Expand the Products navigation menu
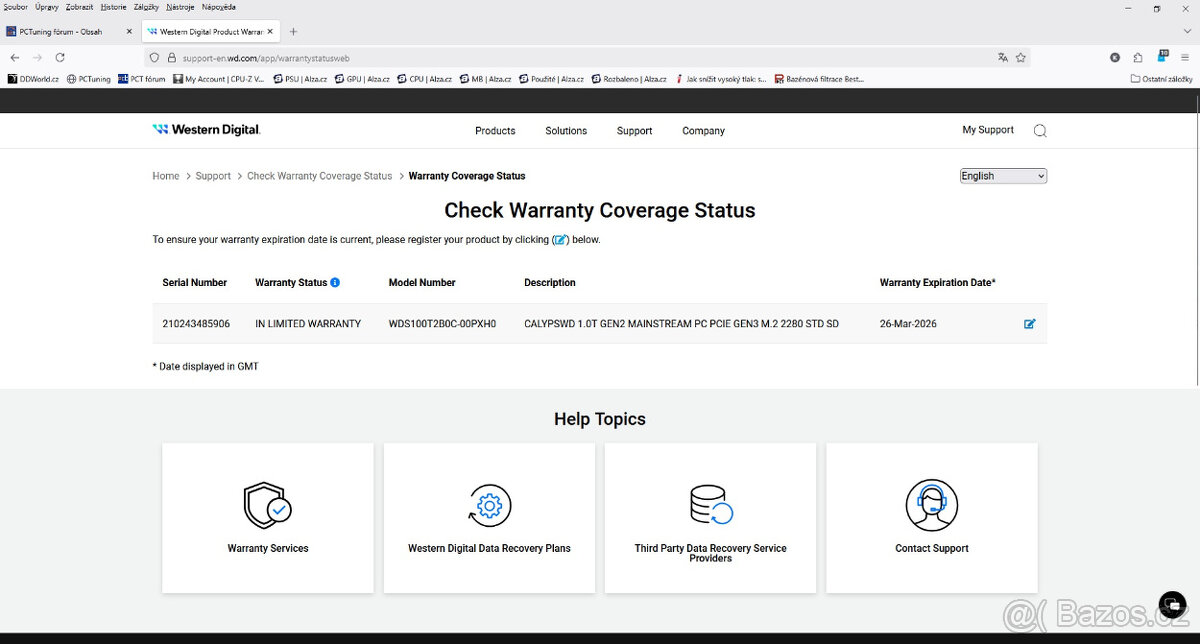1200x644 pixels. coord(495,131)
